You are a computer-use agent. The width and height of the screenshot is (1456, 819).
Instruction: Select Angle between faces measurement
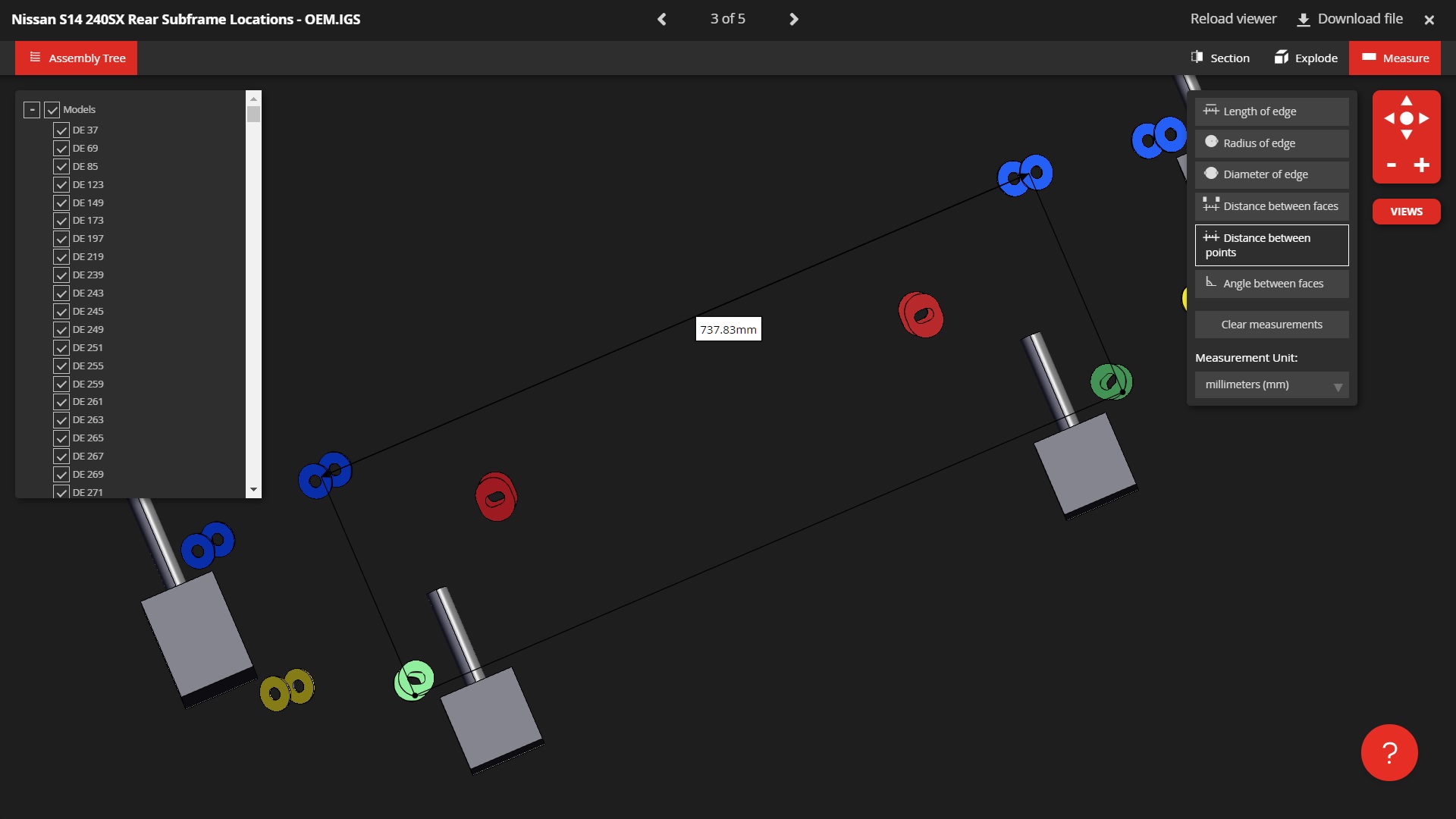click(1272, 284)
